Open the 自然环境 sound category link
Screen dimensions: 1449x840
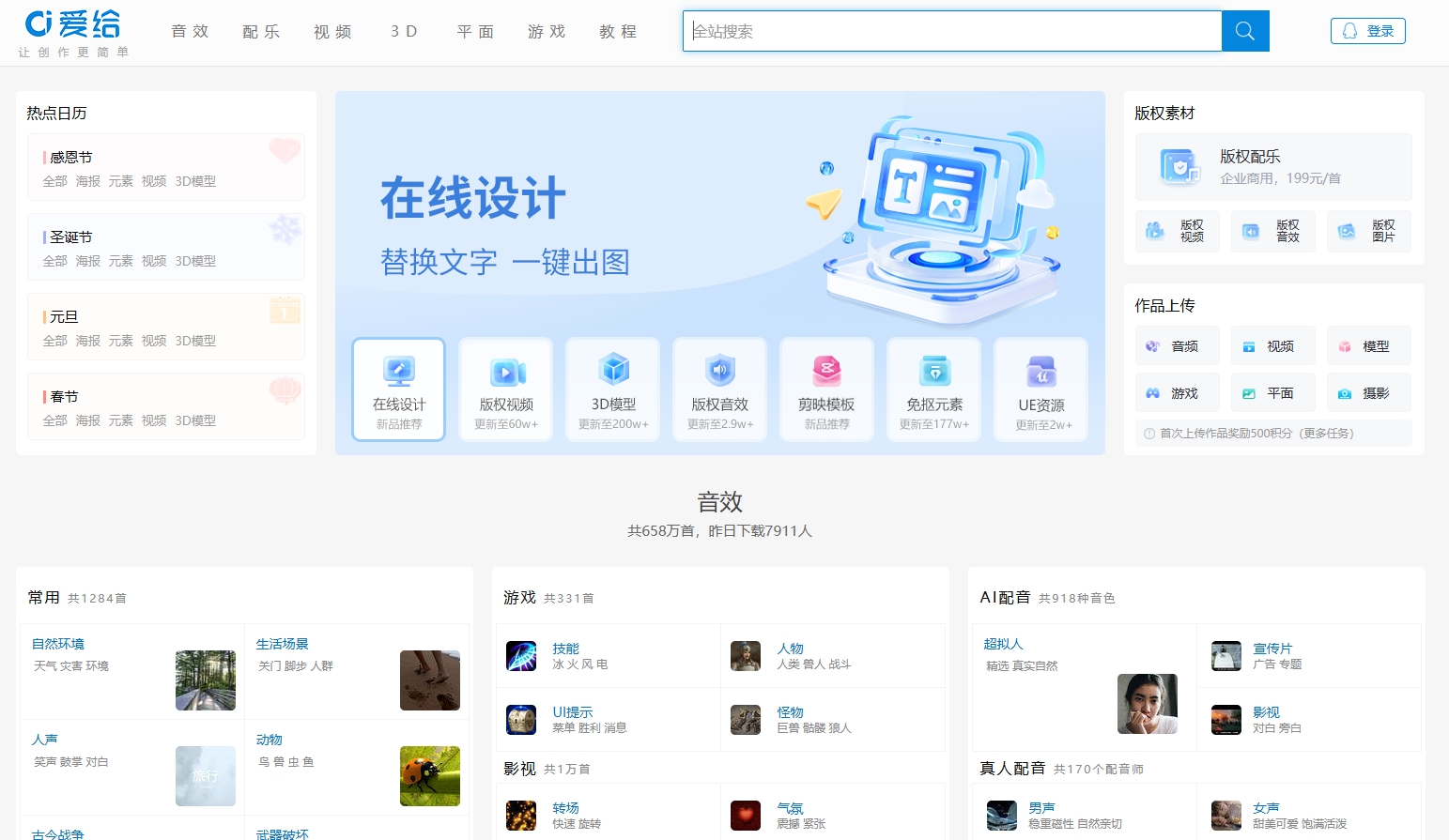[56, 643]
